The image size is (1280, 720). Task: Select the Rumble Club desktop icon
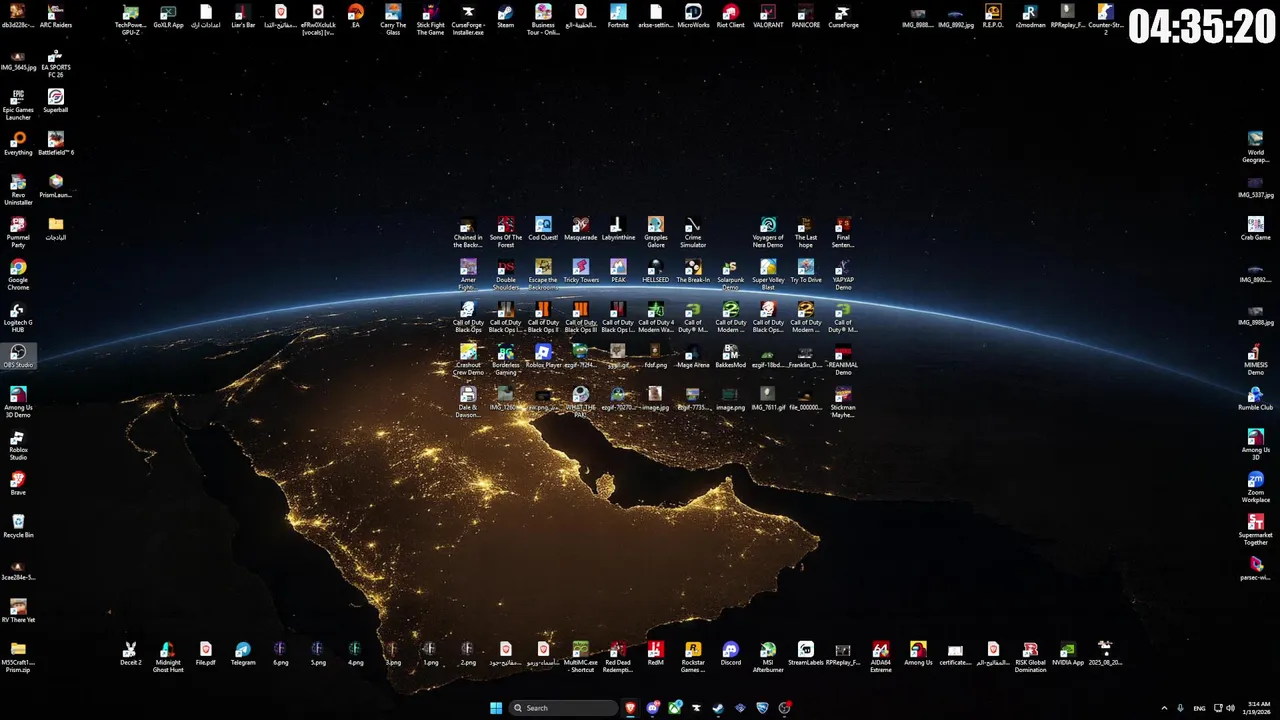tap(1255, 398)
